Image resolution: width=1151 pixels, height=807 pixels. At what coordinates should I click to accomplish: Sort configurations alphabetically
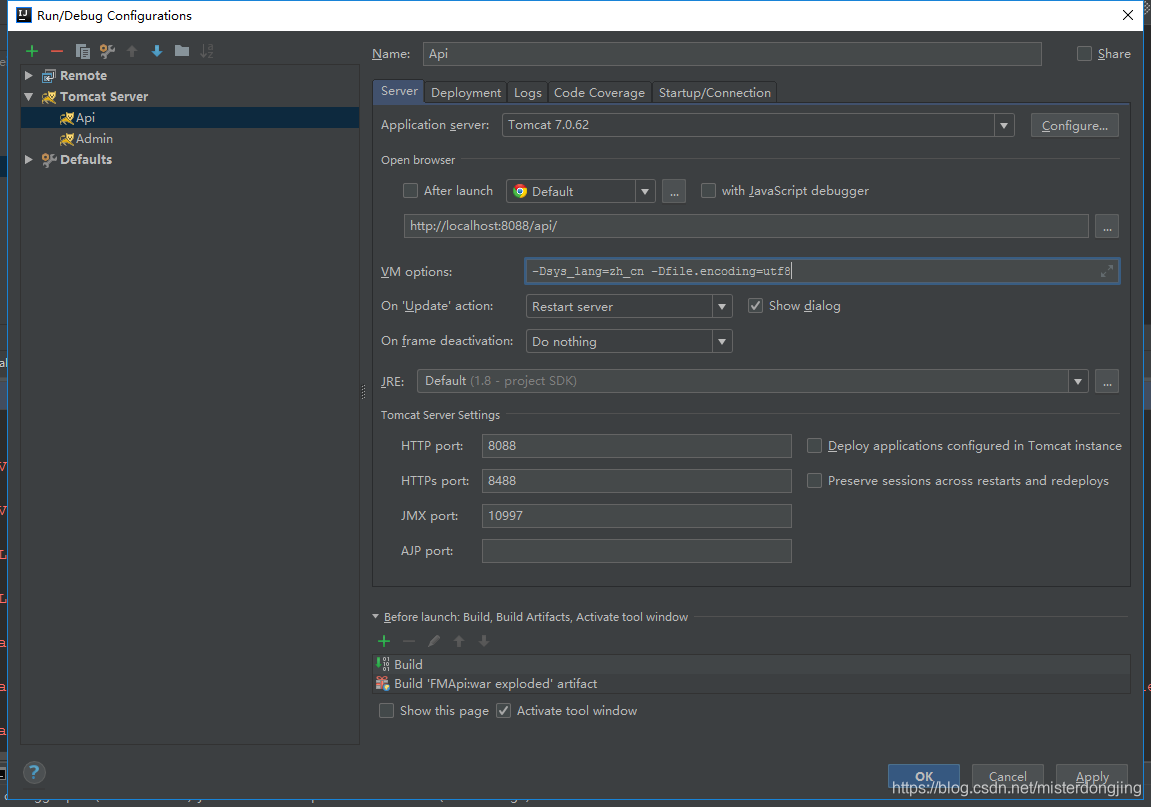pos(207,51)
